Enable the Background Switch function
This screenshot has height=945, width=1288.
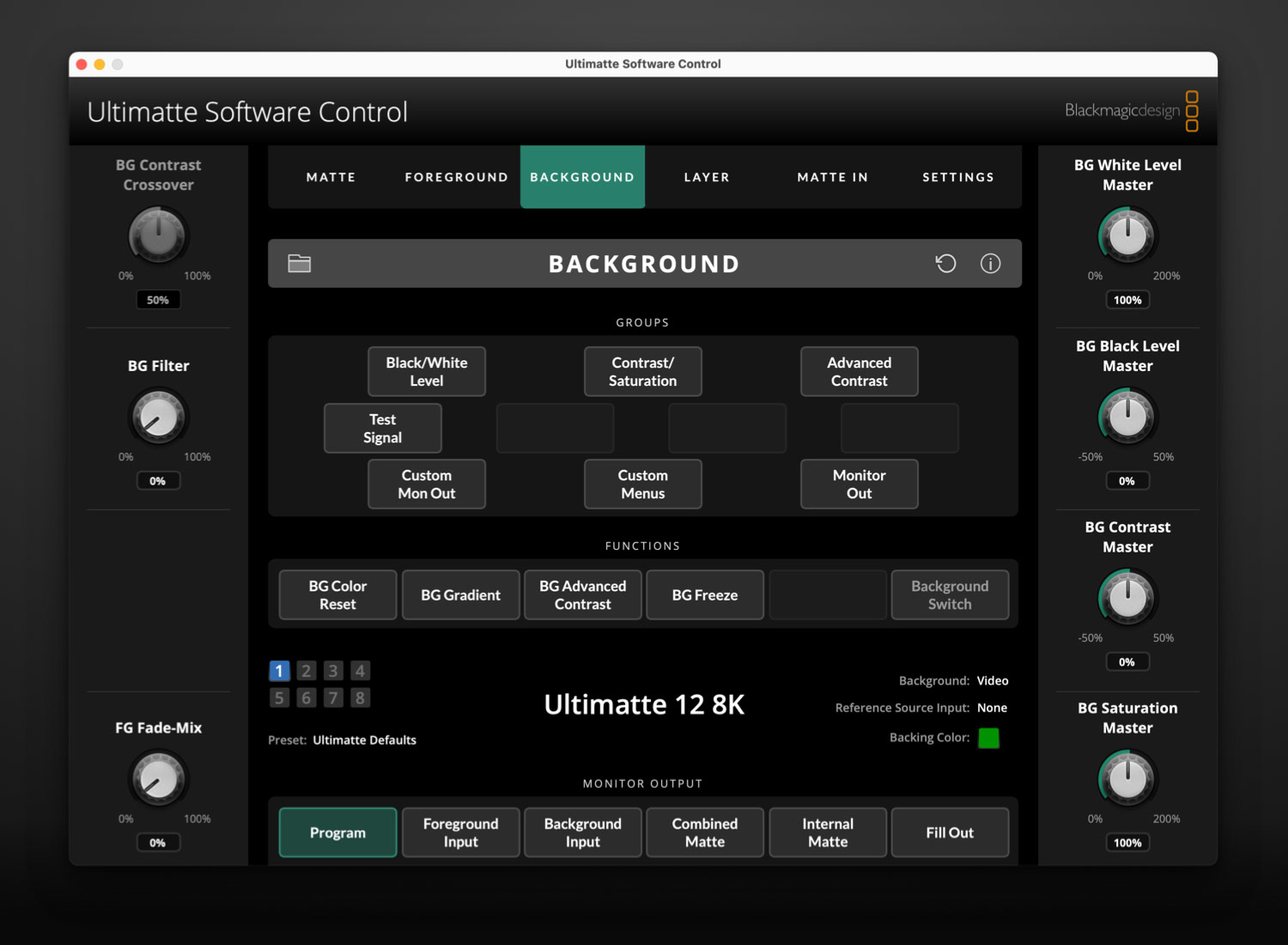tap(950, 594)
